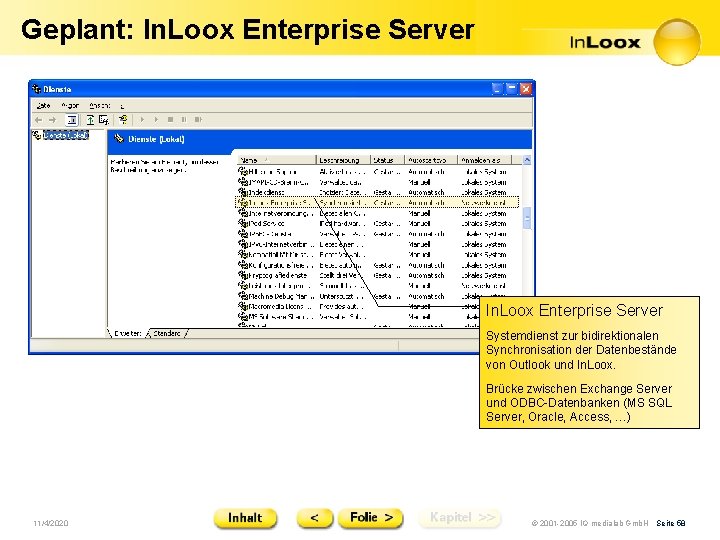The image size is (720, 540).
Task: Switch to the Erweitert tab
Action: point(128,333)
